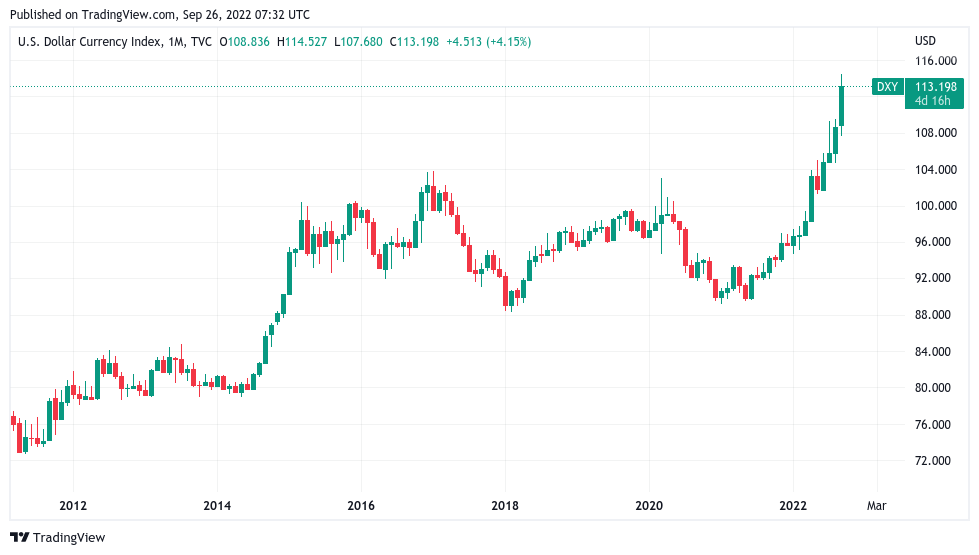
Task: Click the latest green candle near 113
Action: [842, 105]
